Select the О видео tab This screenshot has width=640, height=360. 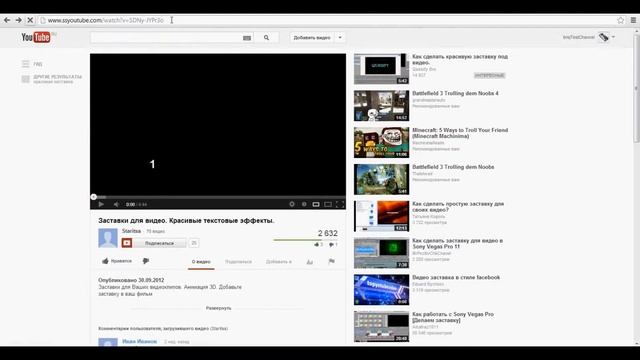point(201,262)
